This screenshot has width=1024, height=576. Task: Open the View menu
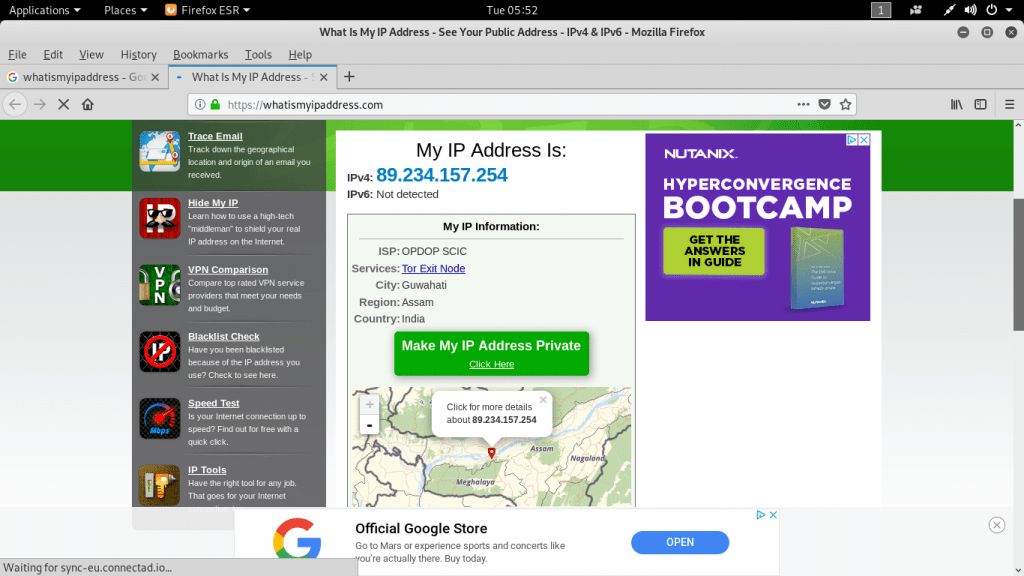[x=91, y=55]
